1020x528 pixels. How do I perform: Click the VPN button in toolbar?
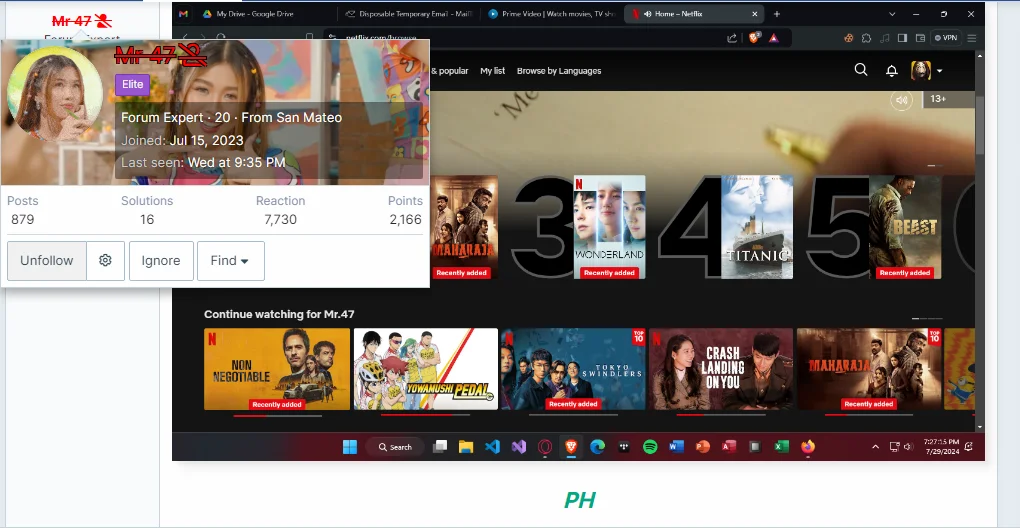point(946,38)
